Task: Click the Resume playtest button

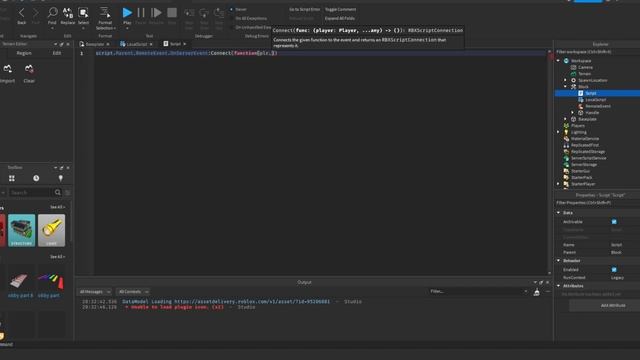Action: (156, 13)
